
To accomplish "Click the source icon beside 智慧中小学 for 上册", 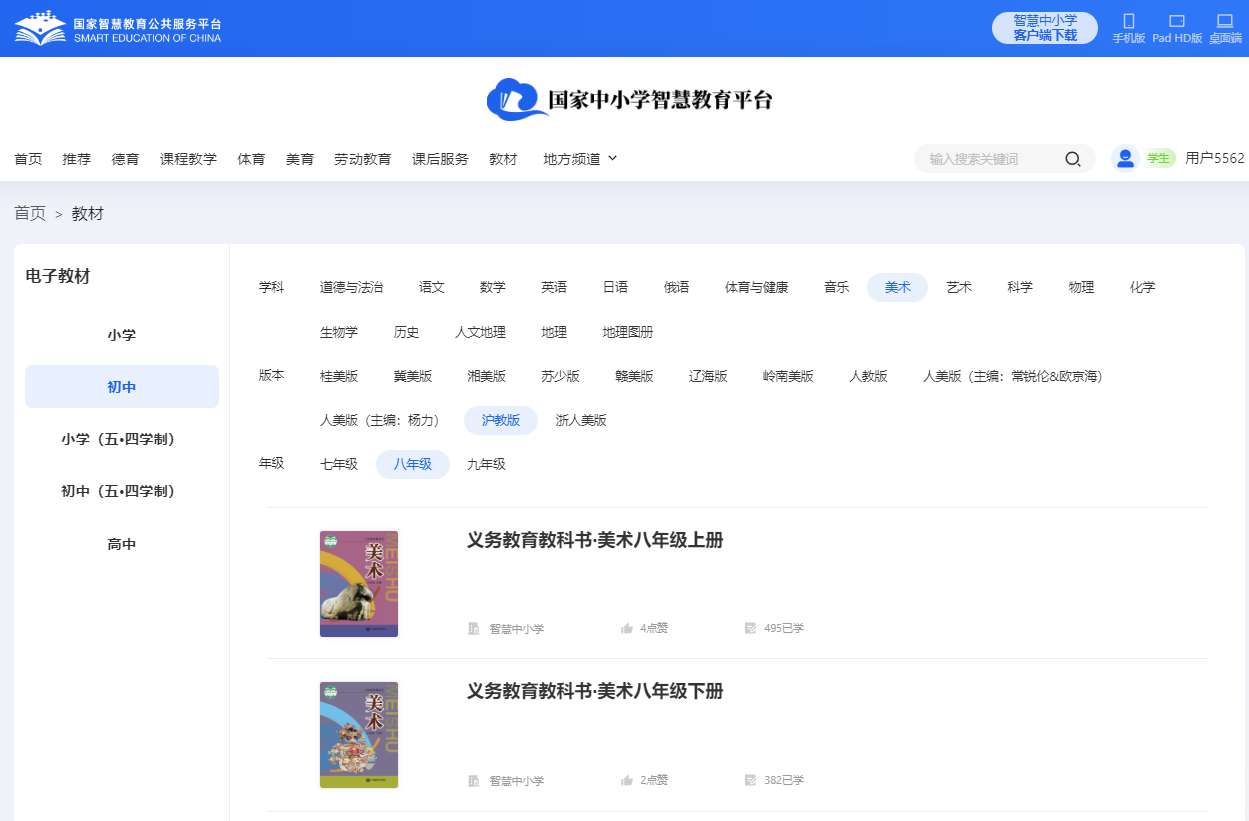I will point(474,628).
